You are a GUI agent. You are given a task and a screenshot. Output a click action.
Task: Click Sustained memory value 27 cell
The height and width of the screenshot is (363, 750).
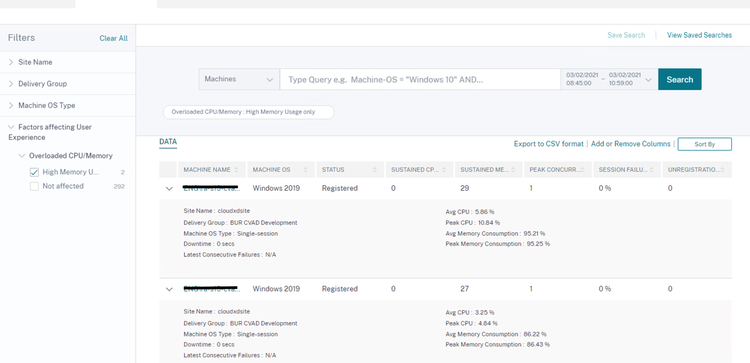(464, 289)
